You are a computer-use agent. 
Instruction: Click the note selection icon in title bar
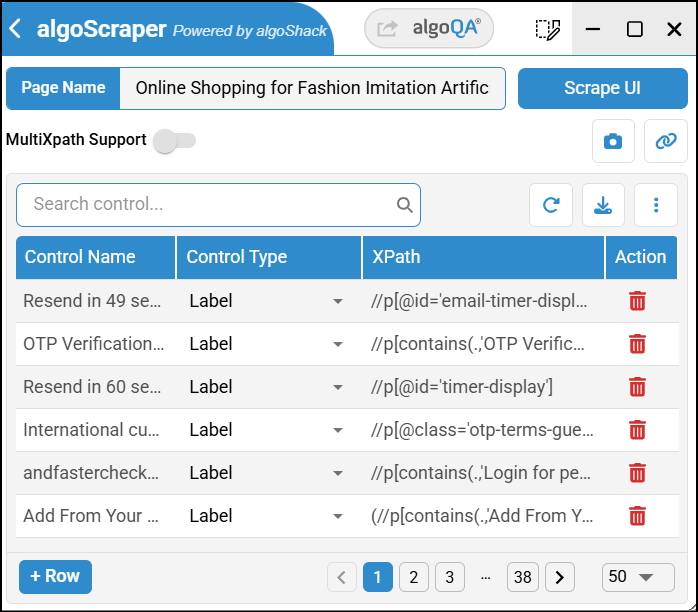(547, 29)
